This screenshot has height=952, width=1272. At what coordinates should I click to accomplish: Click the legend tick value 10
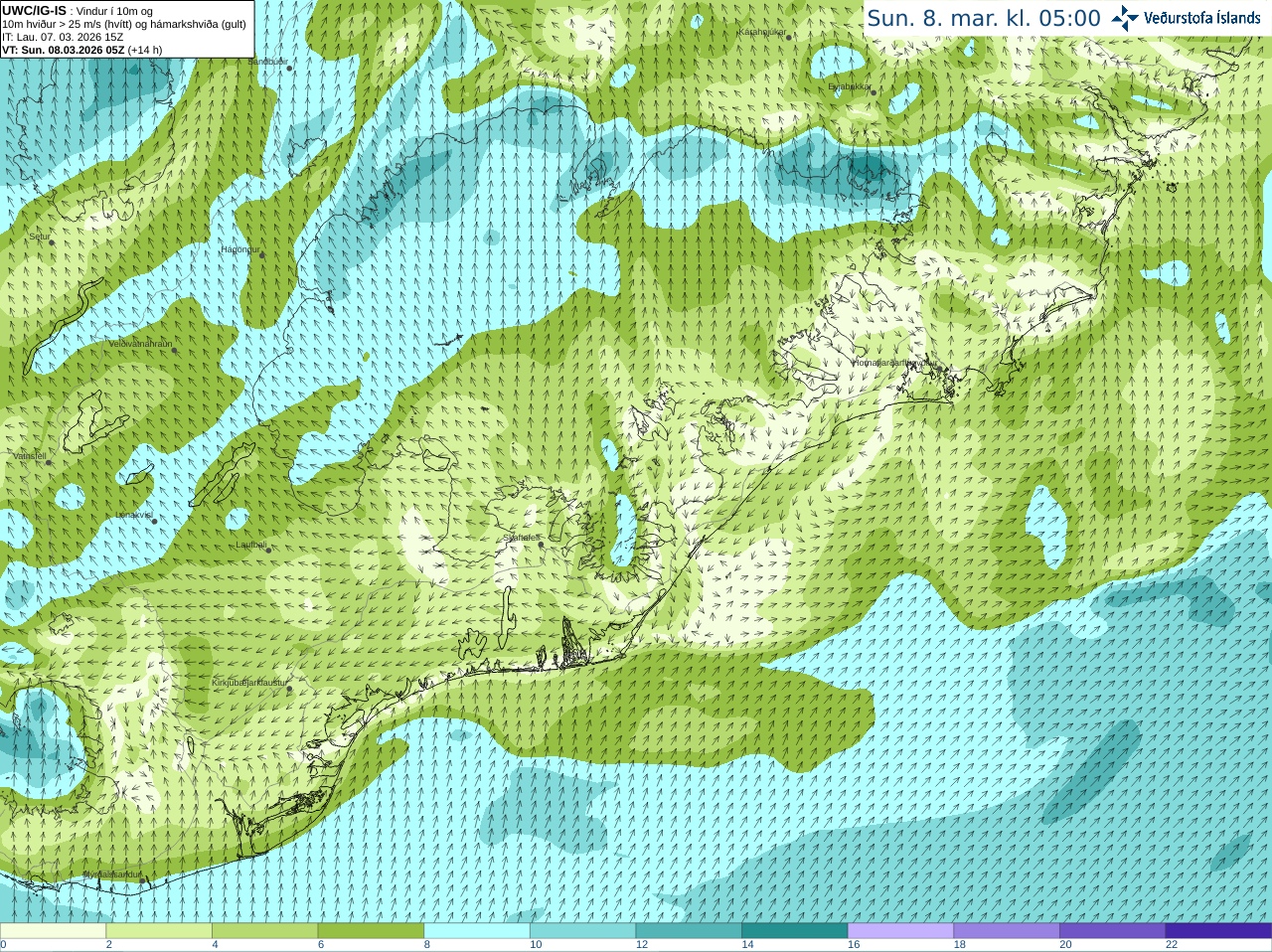[x=536, y=945]
